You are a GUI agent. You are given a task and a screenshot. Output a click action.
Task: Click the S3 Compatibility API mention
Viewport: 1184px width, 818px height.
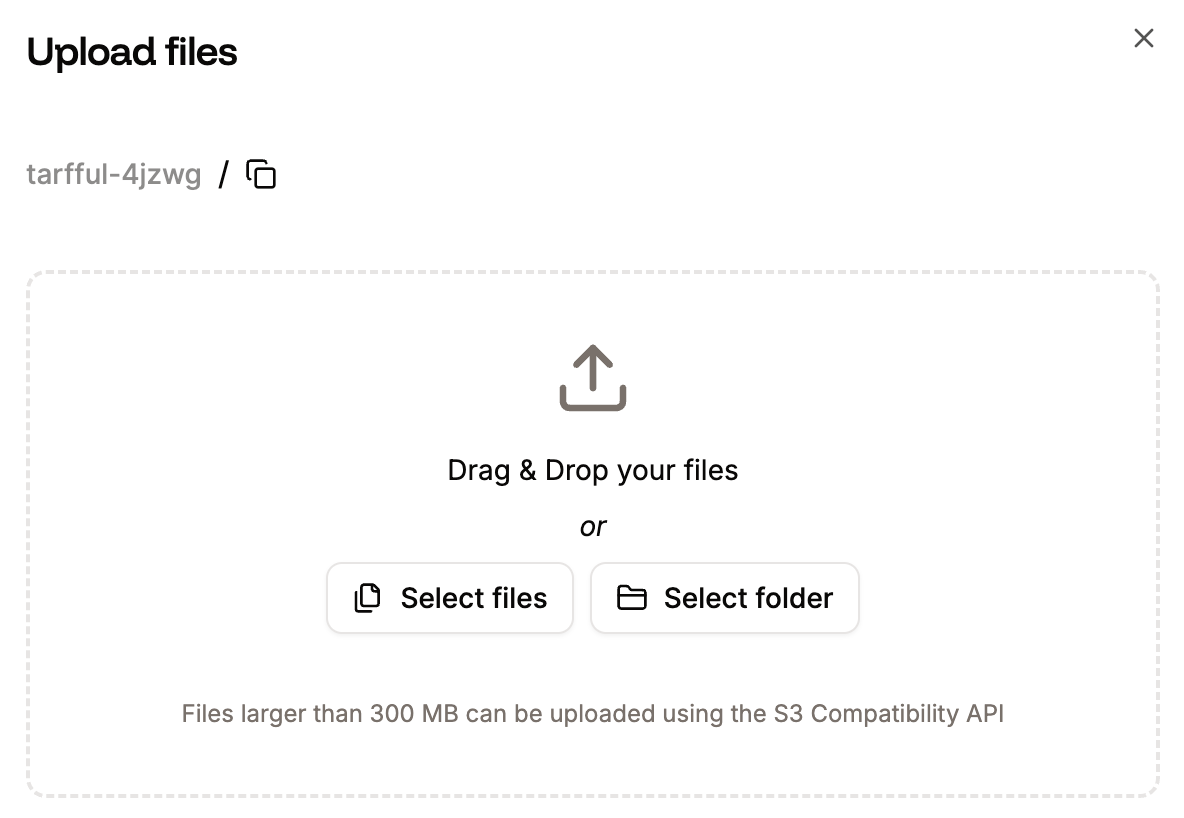[890, 714]
